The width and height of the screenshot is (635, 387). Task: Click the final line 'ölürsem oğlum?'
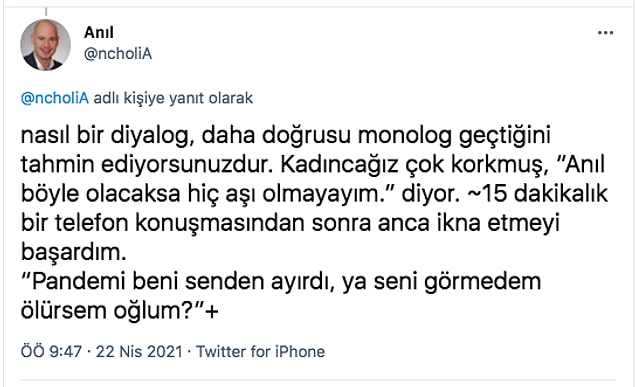[120, 311]
